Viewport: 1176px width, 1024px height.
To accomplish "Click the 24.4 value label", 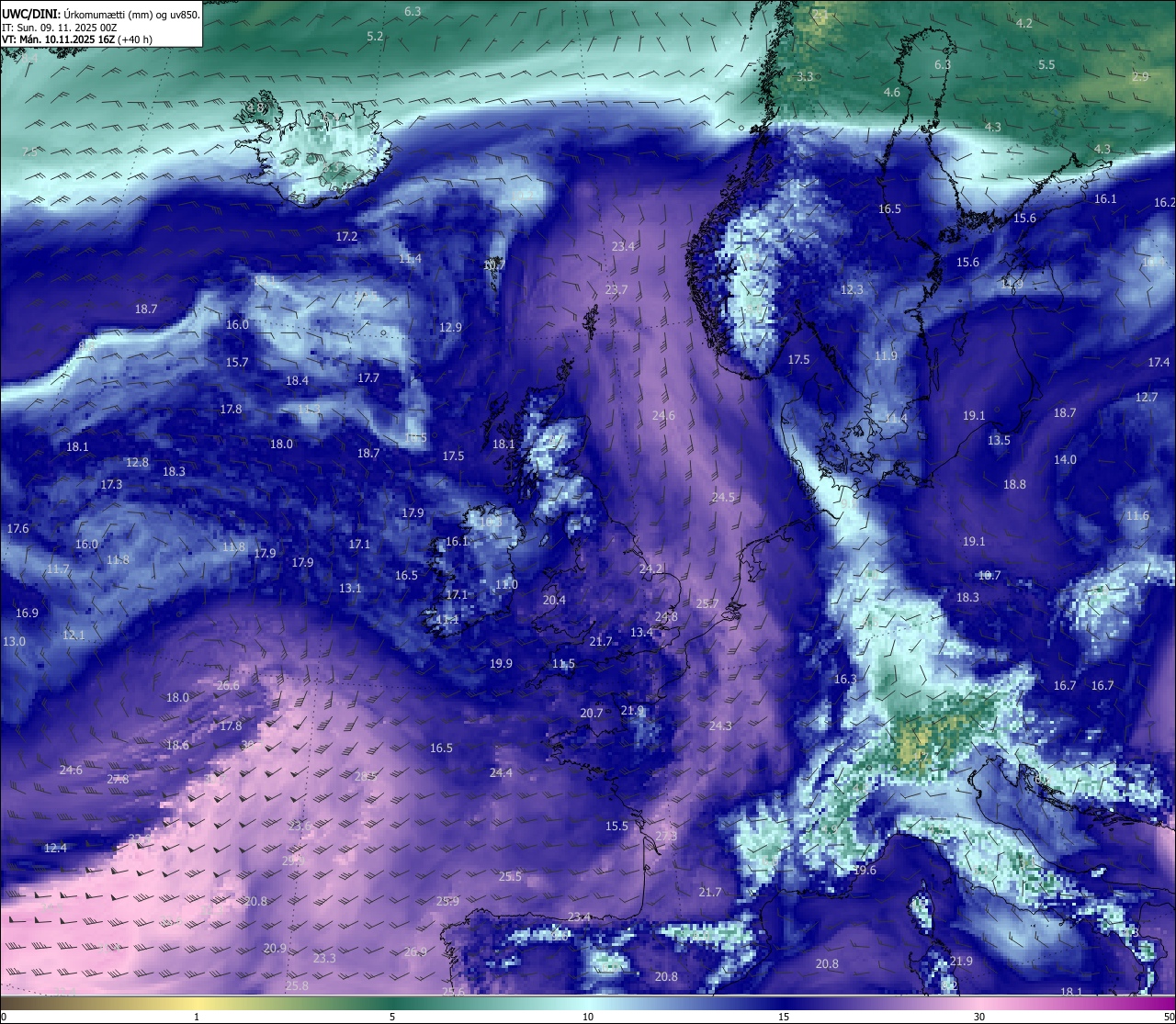I will [x=501, y=772].
